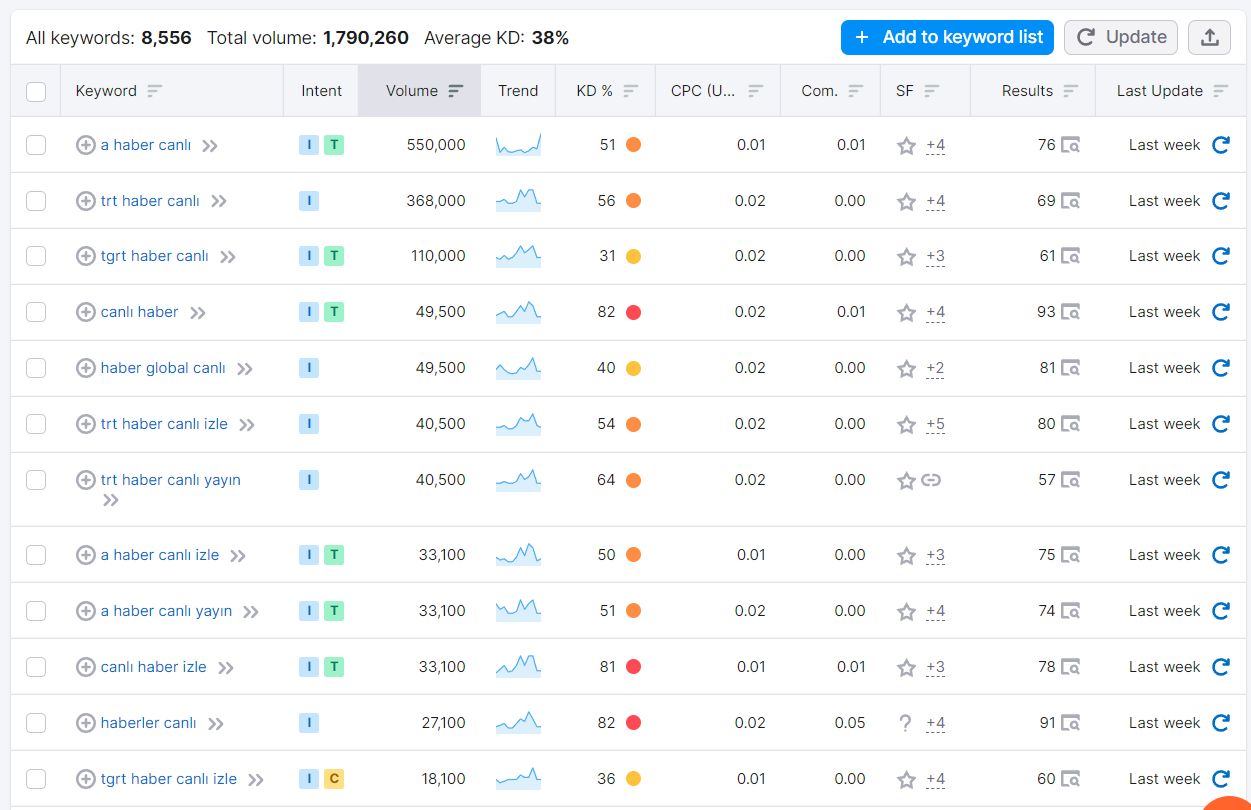The width and height of the screenshot is (1251, 810).
Task: Select checkbox for 'haberler canlı'
Action: [x=36, y=723]
